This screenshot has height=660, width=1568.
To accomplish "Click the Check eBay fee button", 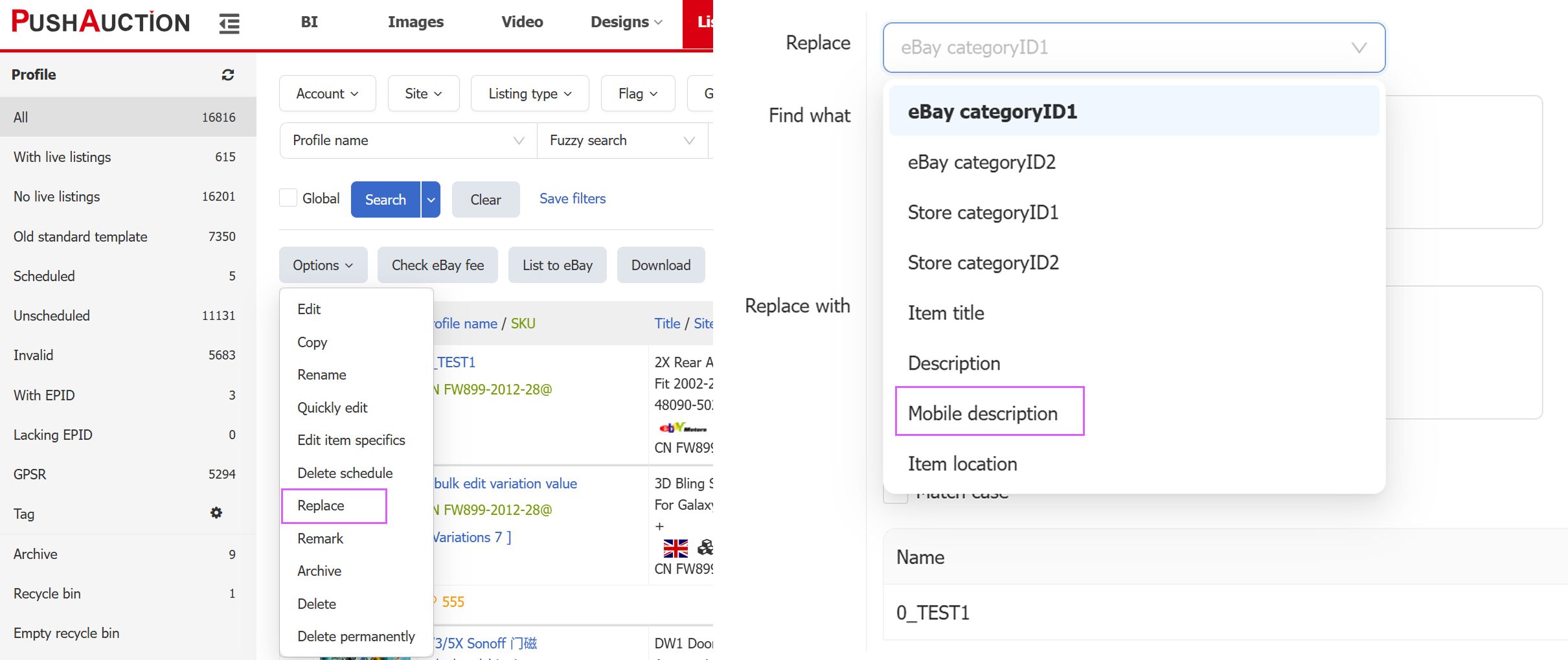I will 437,266.
